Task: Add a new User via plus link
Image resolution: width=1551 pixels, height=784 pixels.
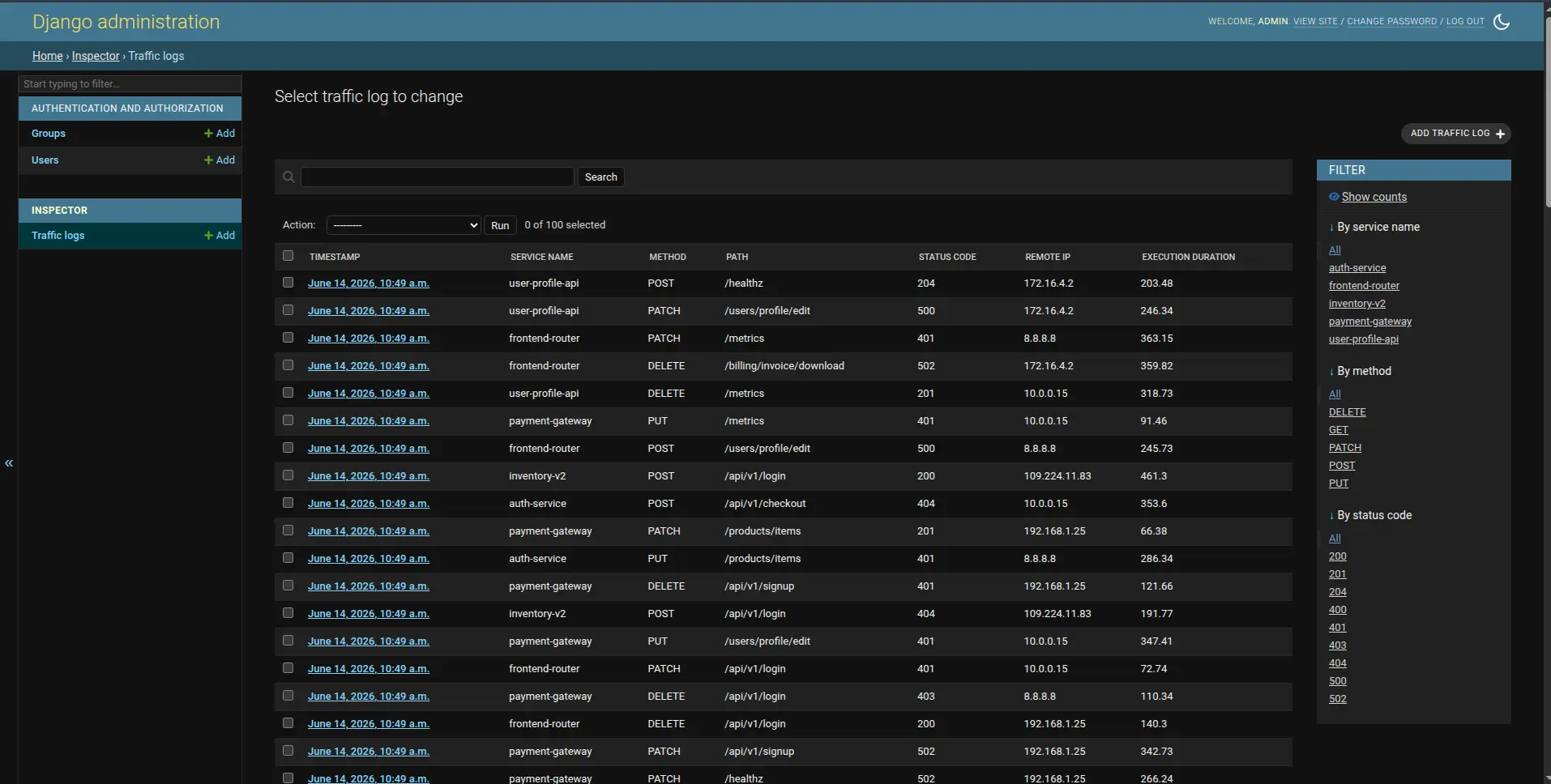Action: coord(220,160)
